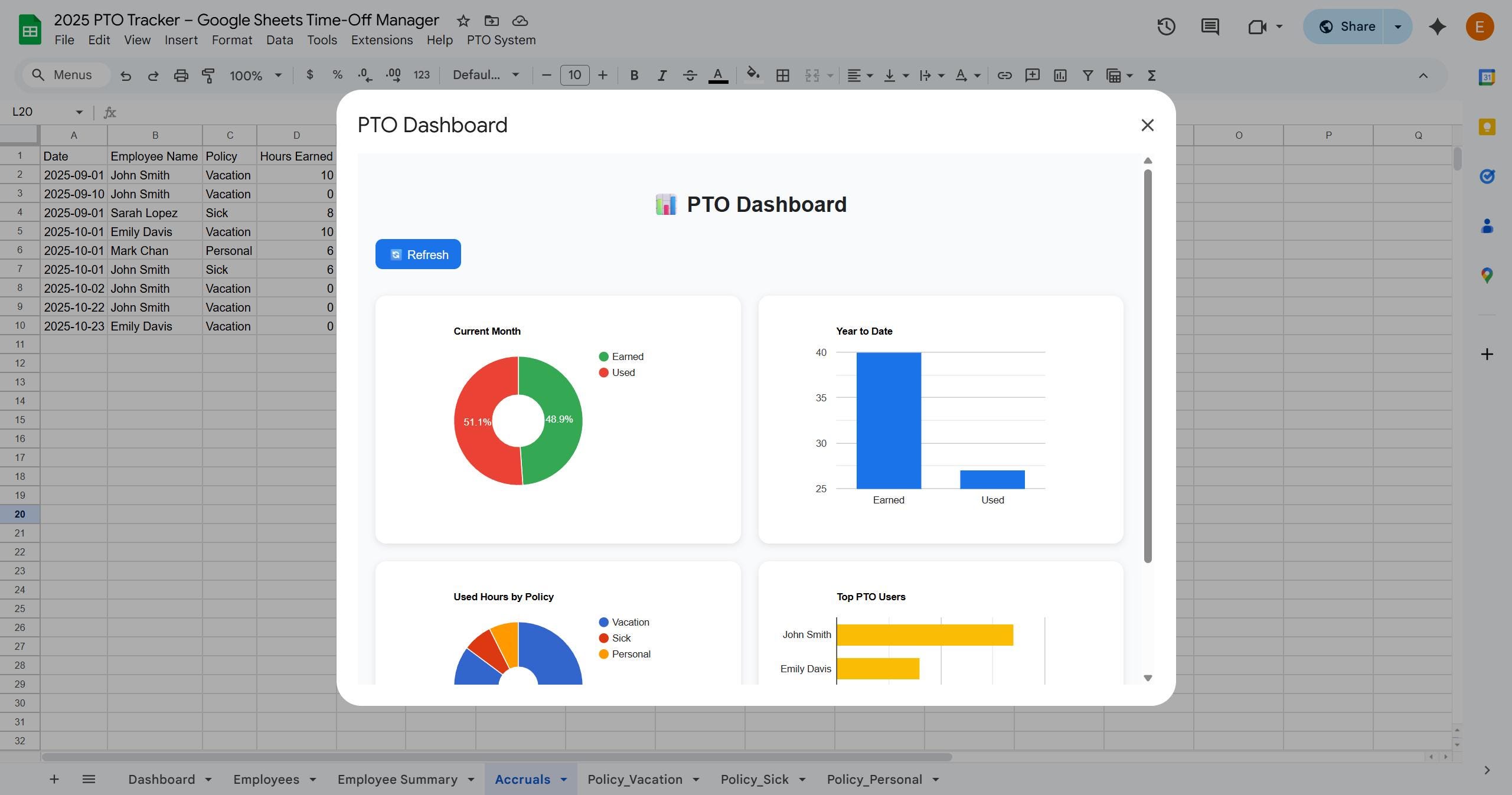1512x795 pixels.
Task: Toggle bold formatting
Action: click(634, 76)
